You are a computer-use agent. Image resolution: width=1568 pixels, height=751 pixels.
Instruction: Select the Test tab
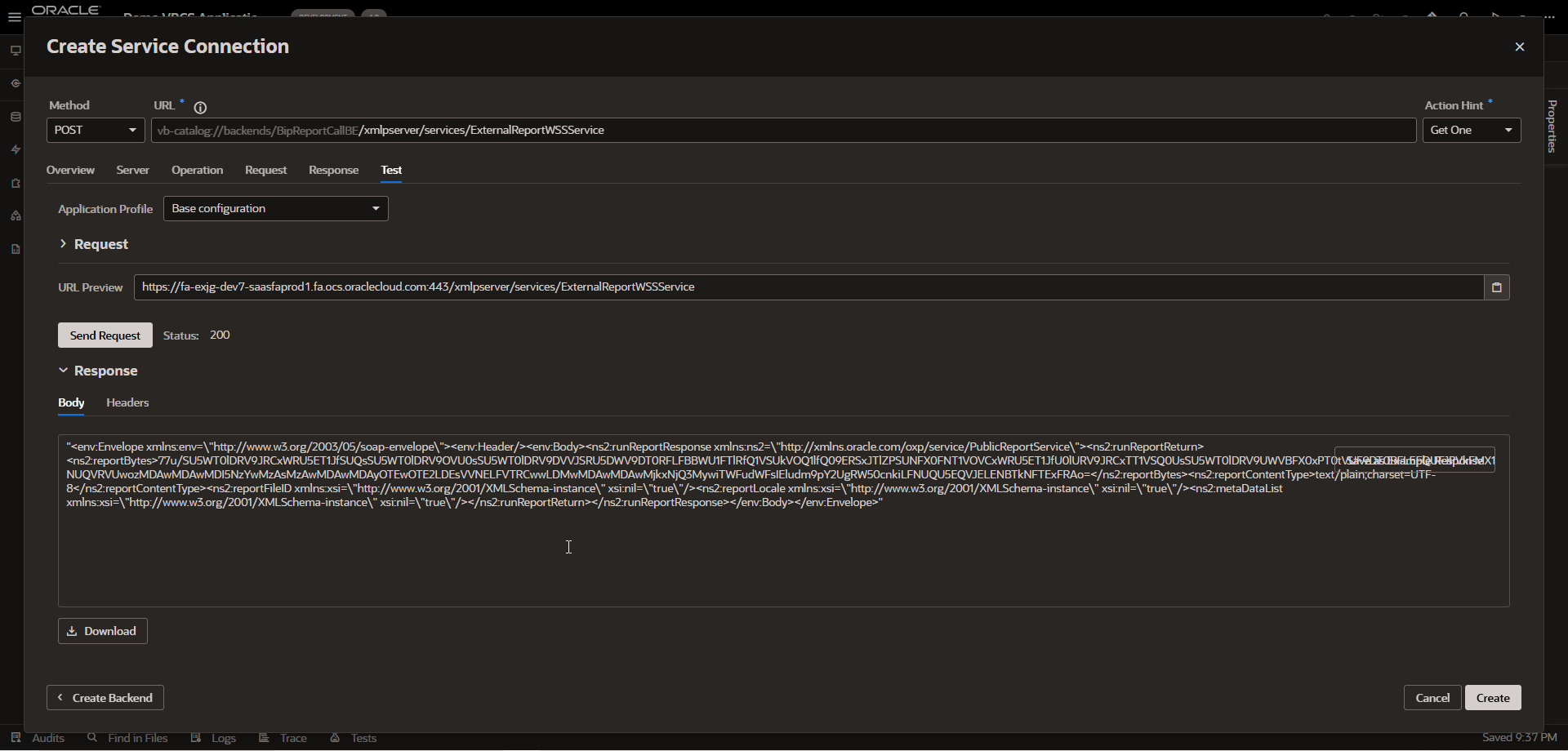[391, 170]
